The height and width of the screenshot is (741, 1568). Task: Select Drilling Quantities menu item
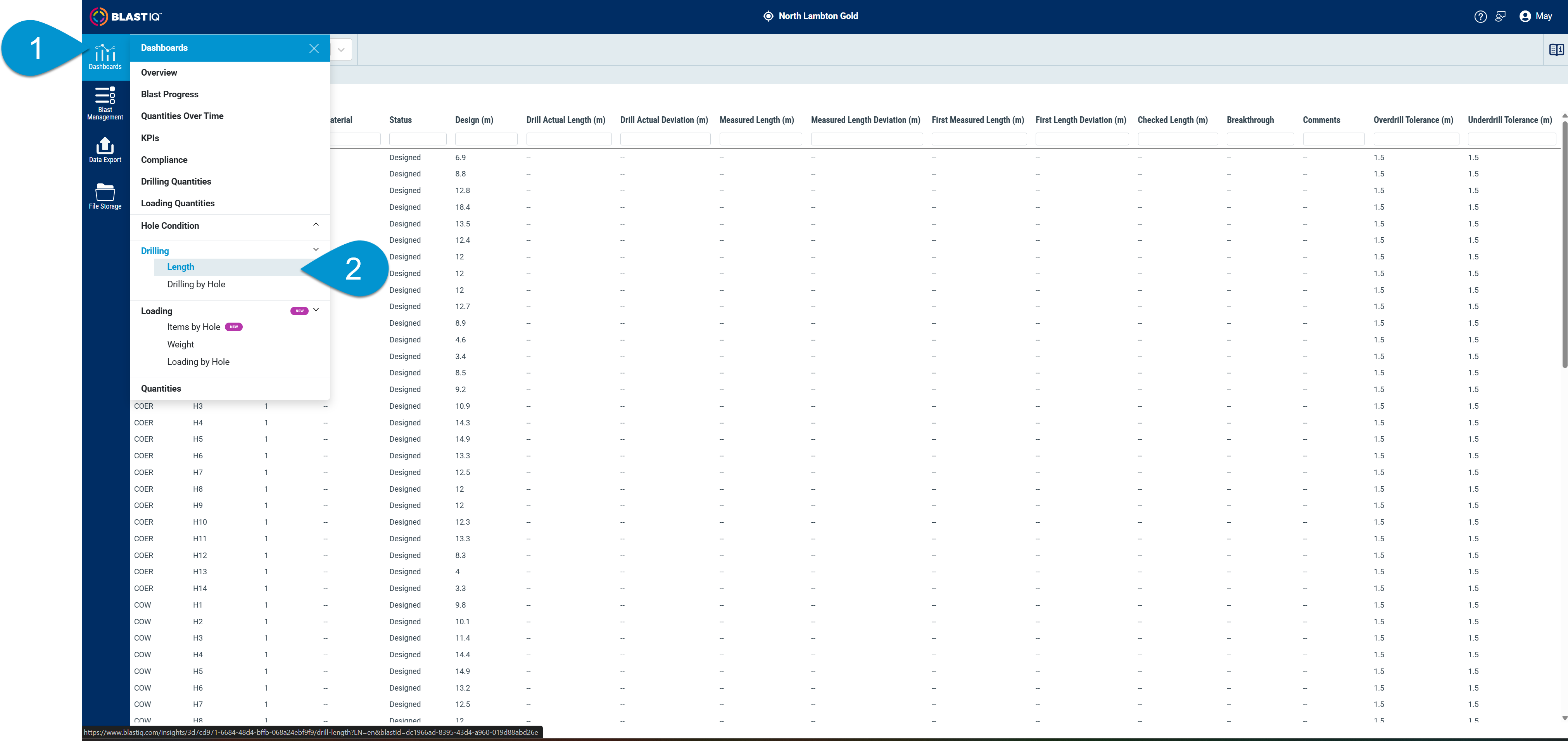coord(176,181)
